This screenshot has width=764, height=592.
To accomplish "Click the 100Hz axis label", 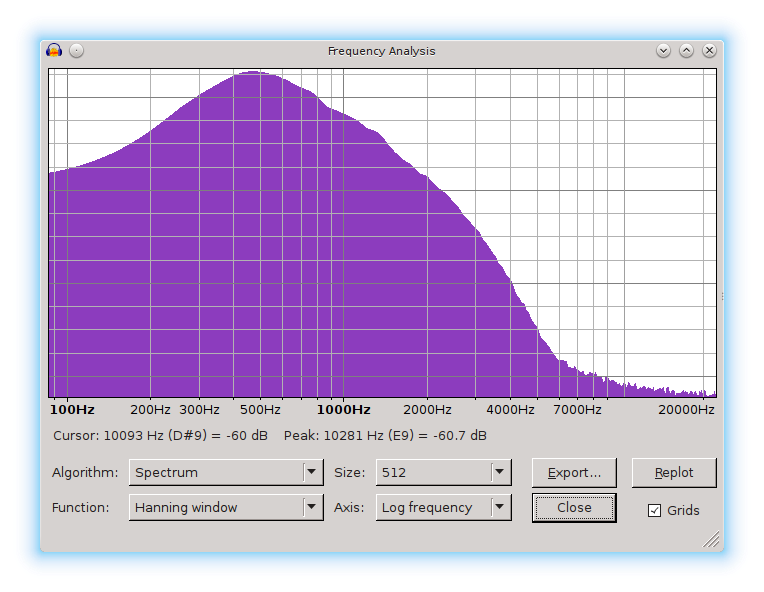I will point(72,410).
